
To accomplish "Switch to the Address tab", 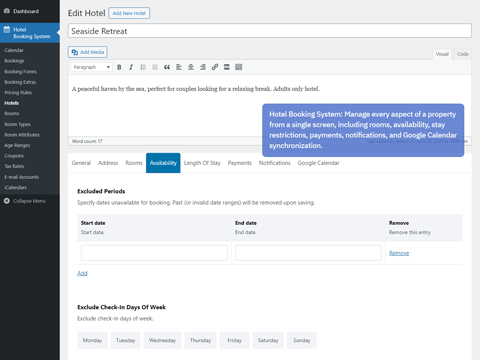I will (x=108, y=163).
